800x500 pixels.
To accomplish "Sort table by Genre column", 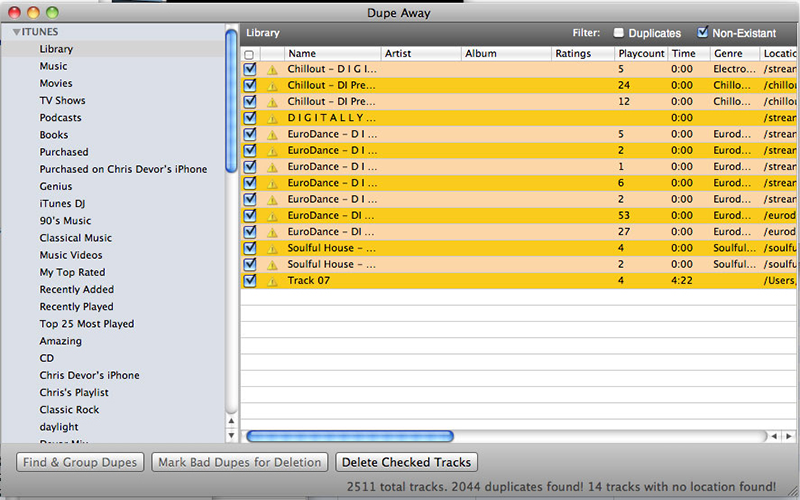I will click(x=735, y=54).
